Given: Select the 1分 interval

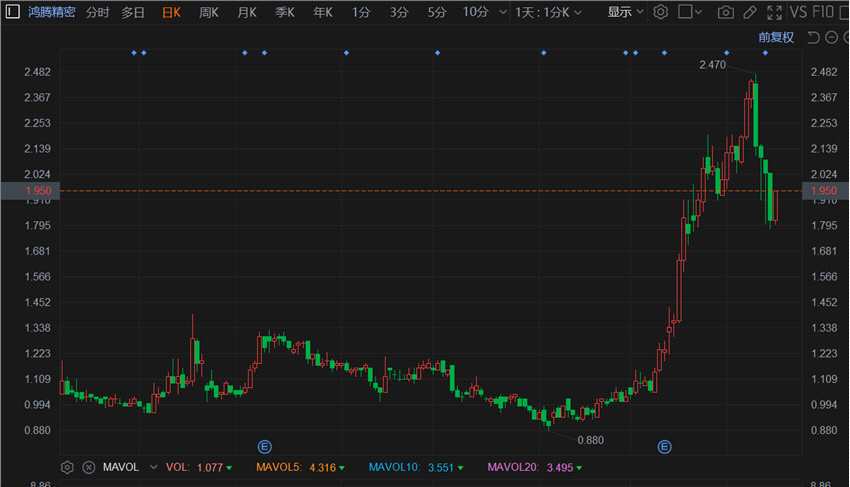Looking at the screenshot, I should pos(360,12).
